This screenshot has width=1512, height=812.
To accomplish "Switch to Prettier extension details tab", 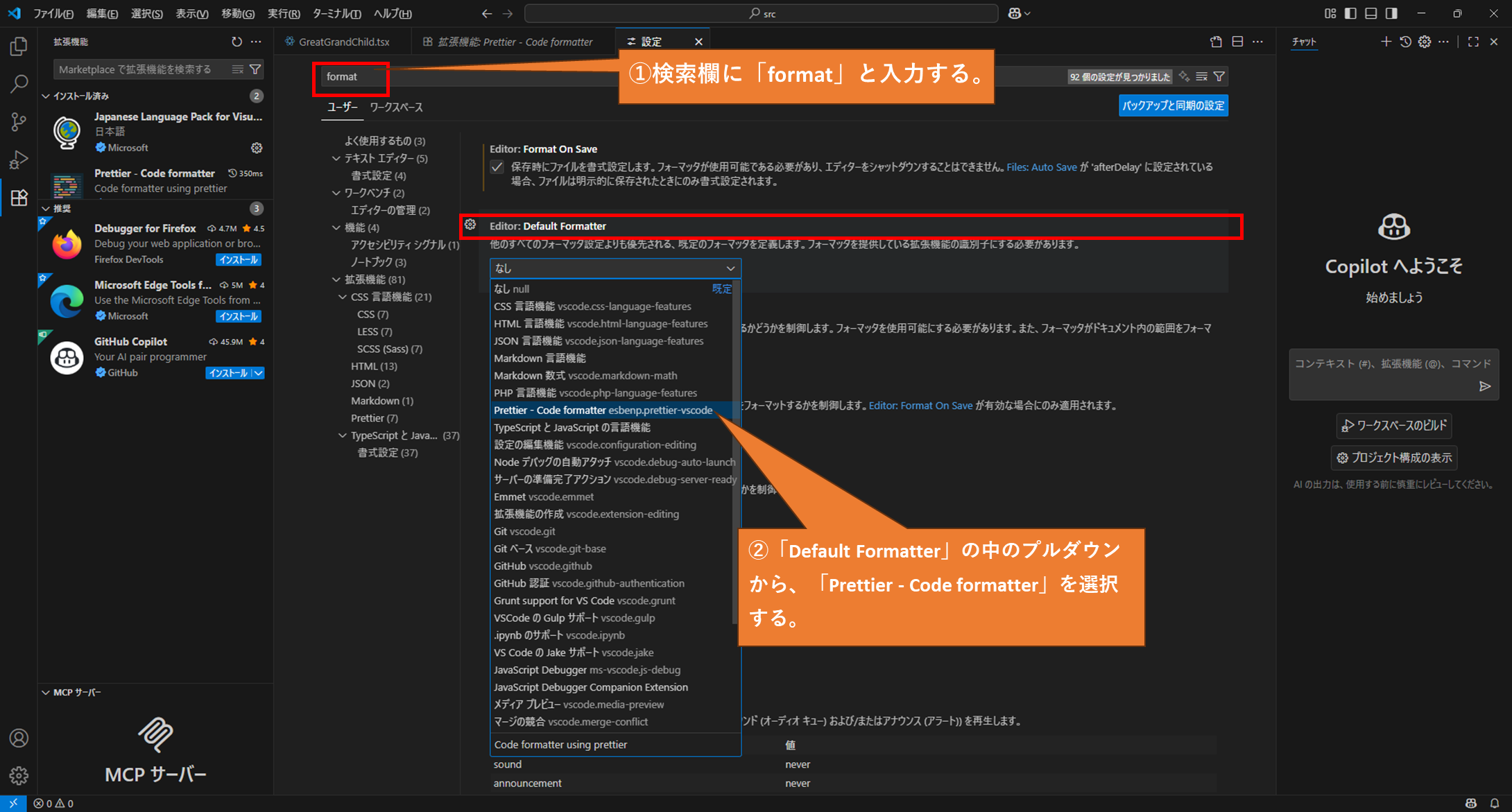I will point(515,42).
